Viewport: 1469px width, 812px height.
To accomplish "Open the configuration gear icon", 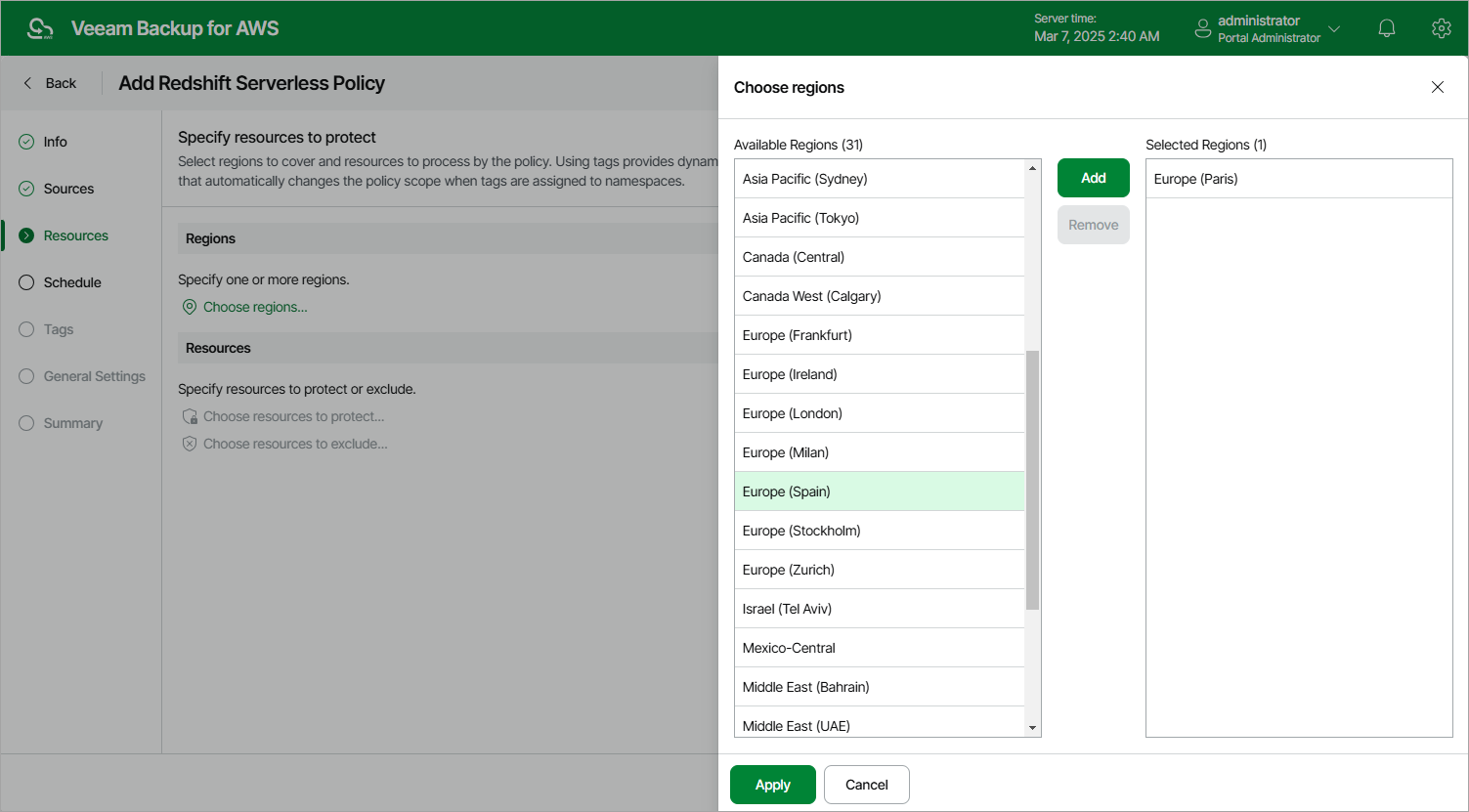I will pos(1441,28).
